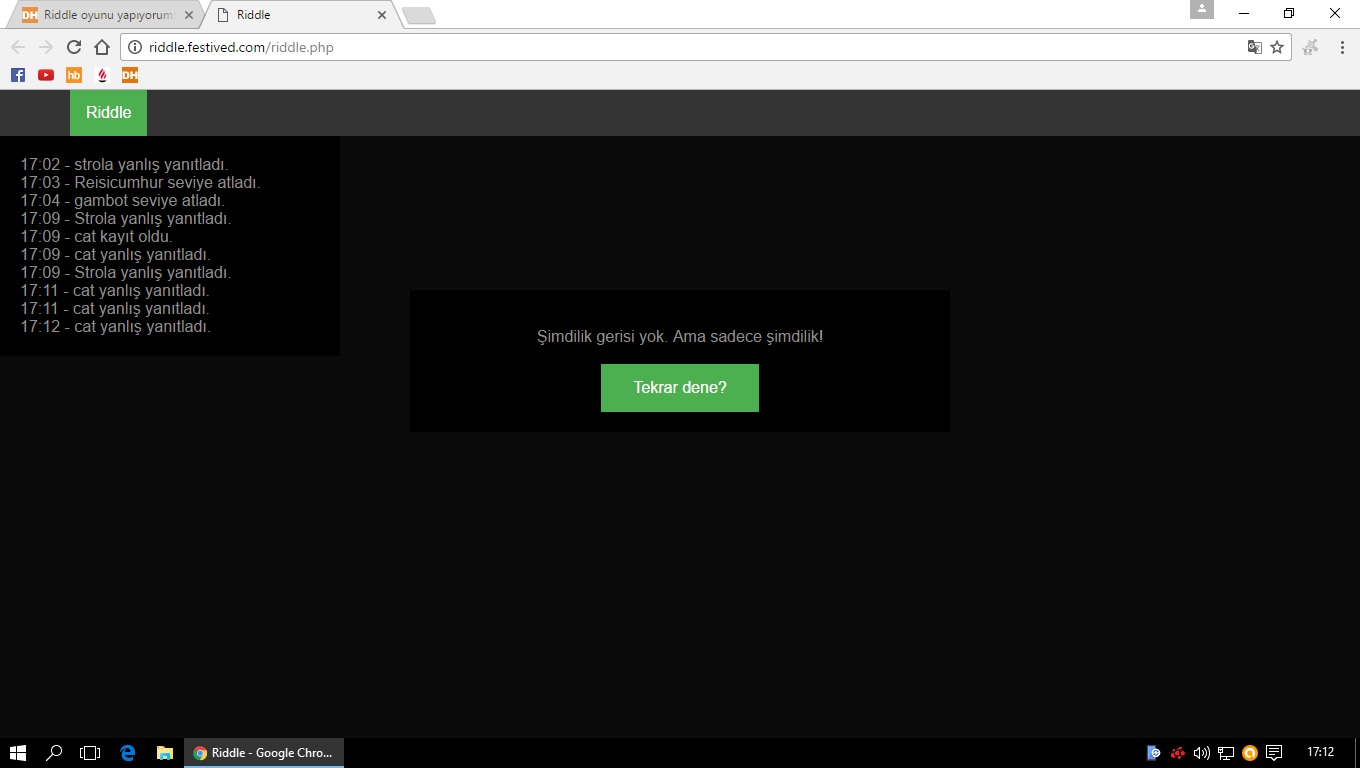
Task: Select the Riddle navigation tab
Action: coord(108,113)
